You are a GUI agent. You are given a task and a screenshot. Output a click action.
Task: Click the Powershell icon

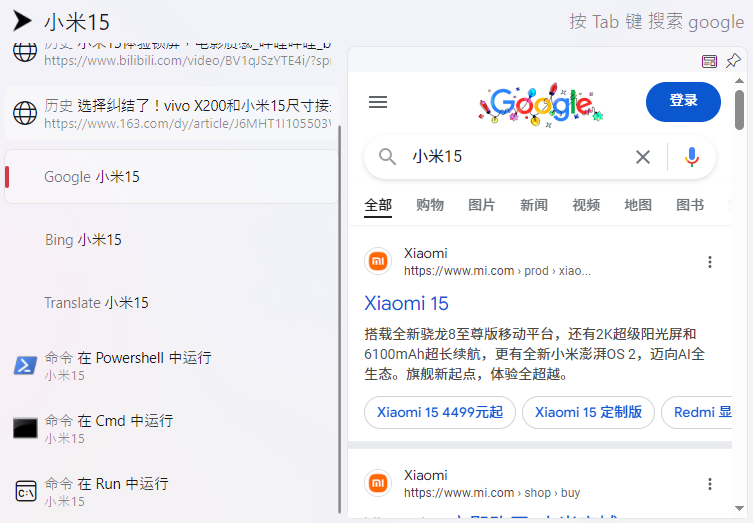25,365
